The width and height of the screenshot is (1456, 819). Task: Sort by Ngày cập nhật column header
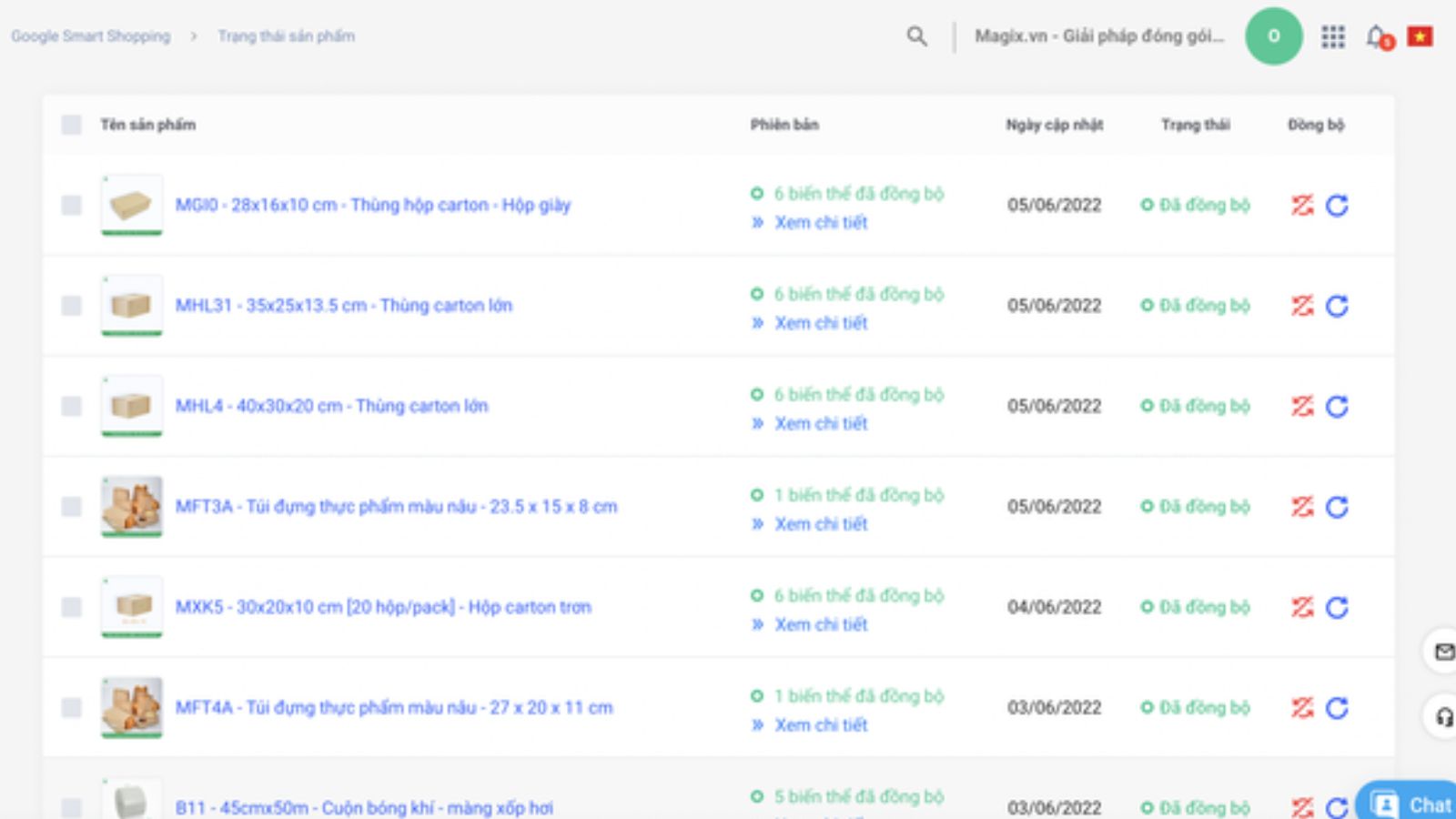pyautogui.click(x=1054, y=125)
